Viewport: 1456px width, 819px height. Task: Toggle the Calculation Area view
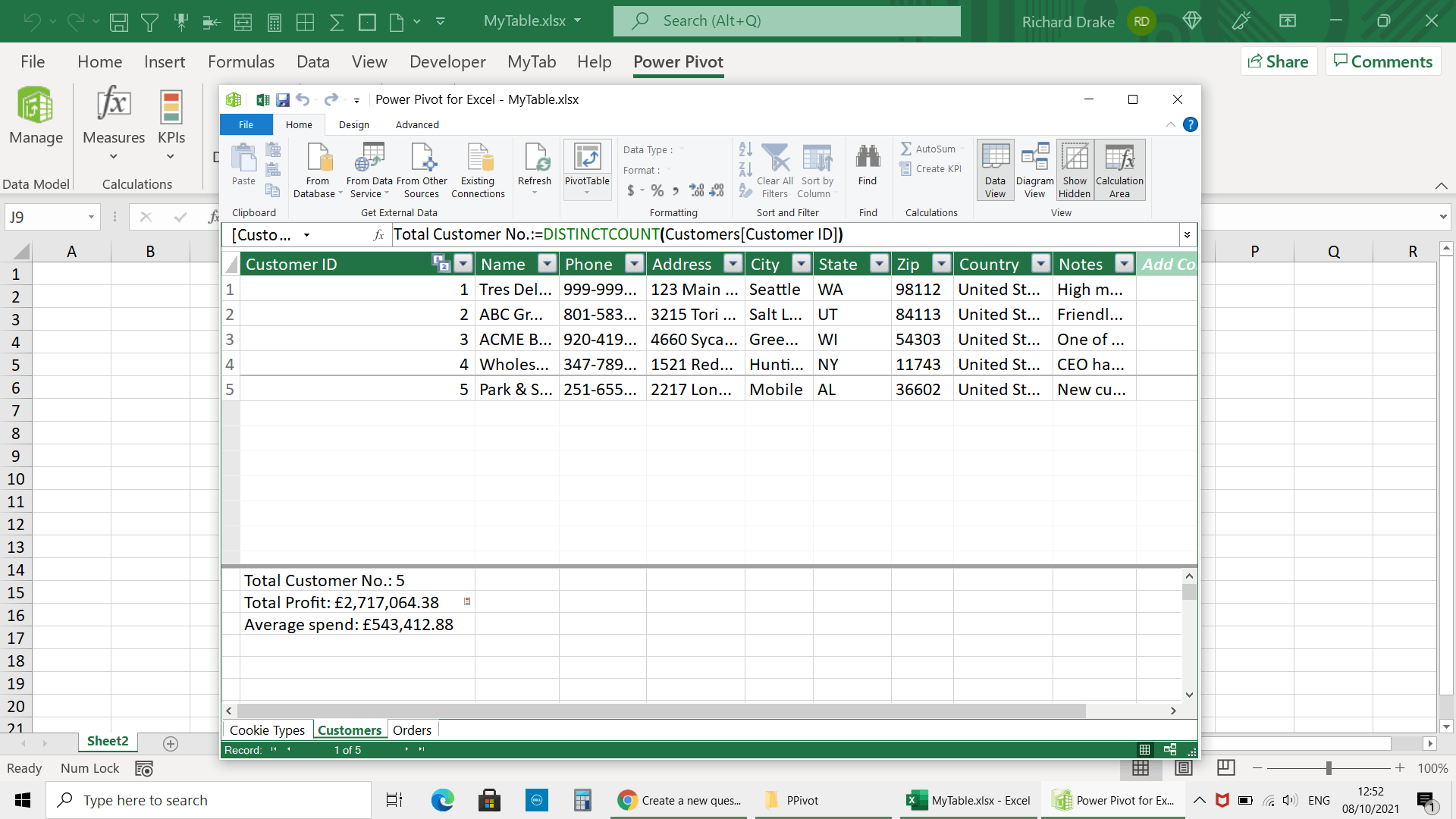click(1119, 170)
